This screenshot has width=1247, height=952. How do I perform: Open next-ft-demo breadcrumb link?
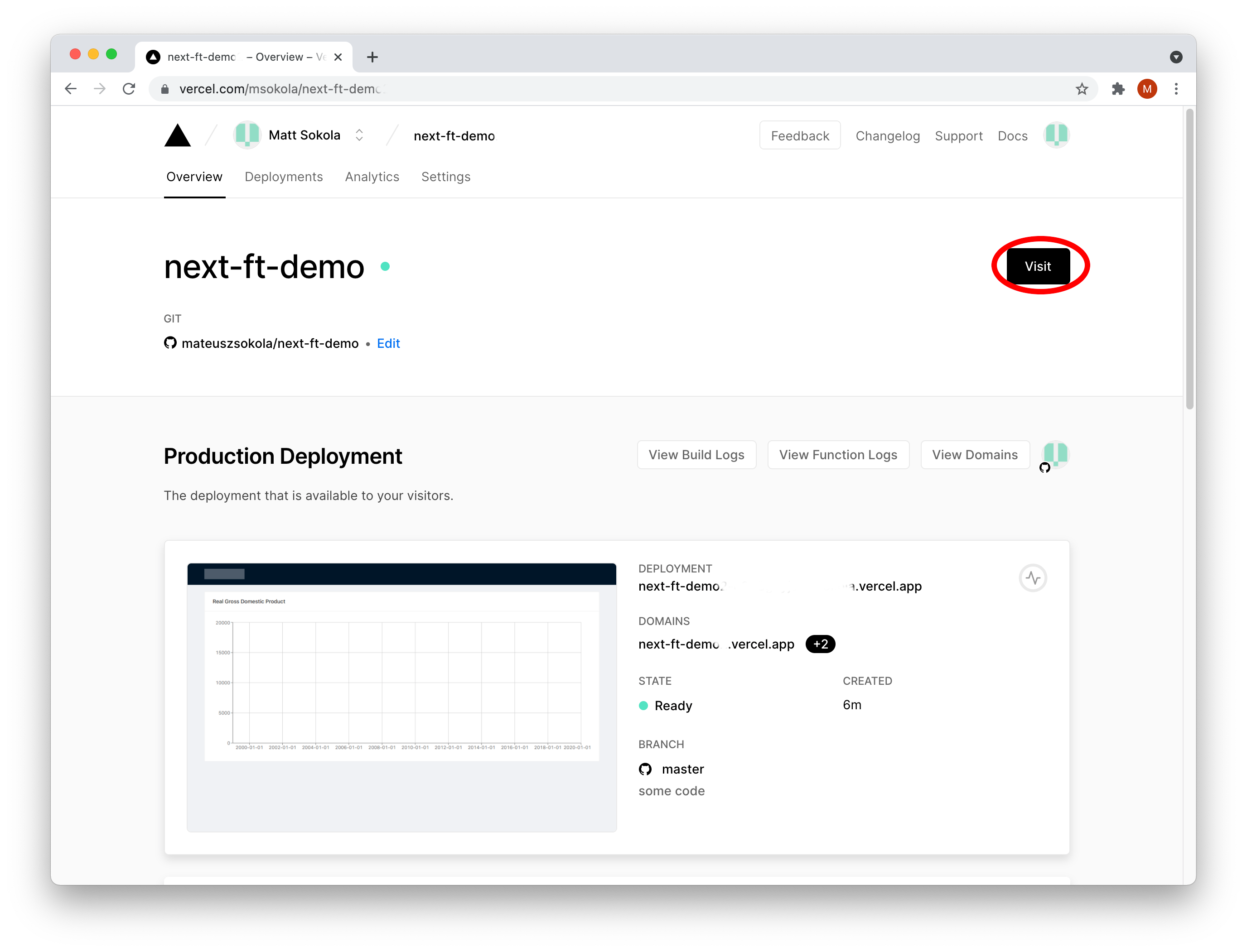click(x=454, y=136)
